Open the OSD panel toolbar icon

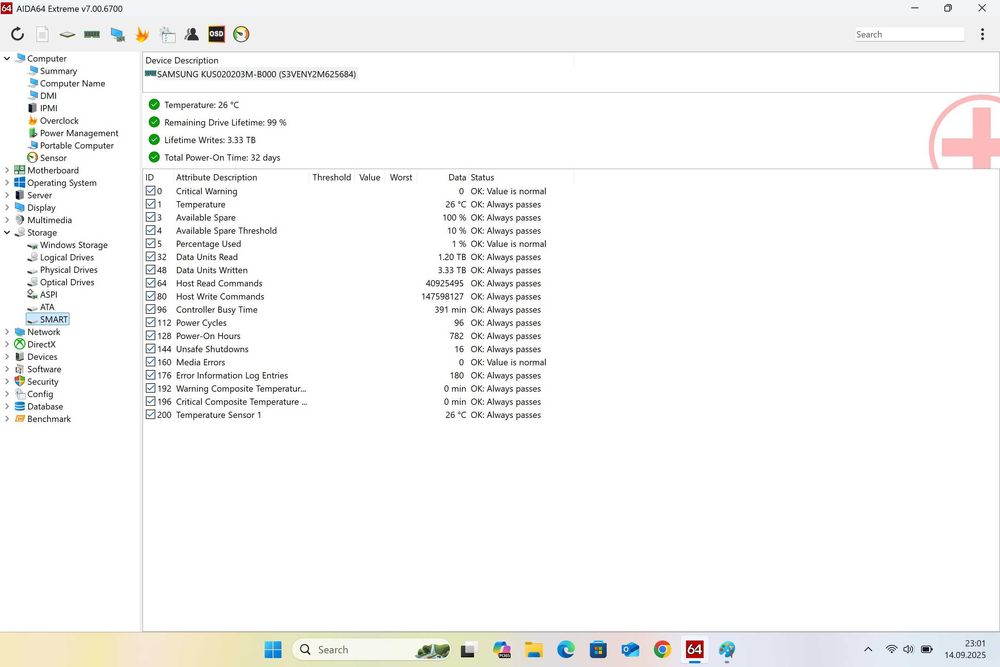(216, 34)
